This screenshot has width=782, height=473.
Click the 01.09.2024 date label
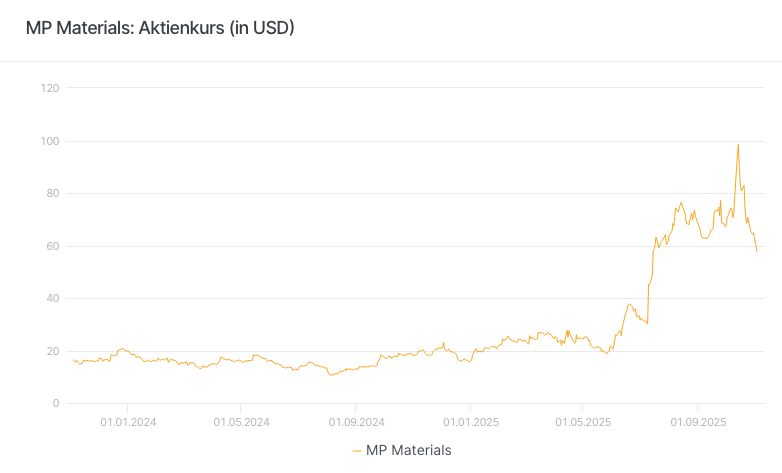(356, 423)
